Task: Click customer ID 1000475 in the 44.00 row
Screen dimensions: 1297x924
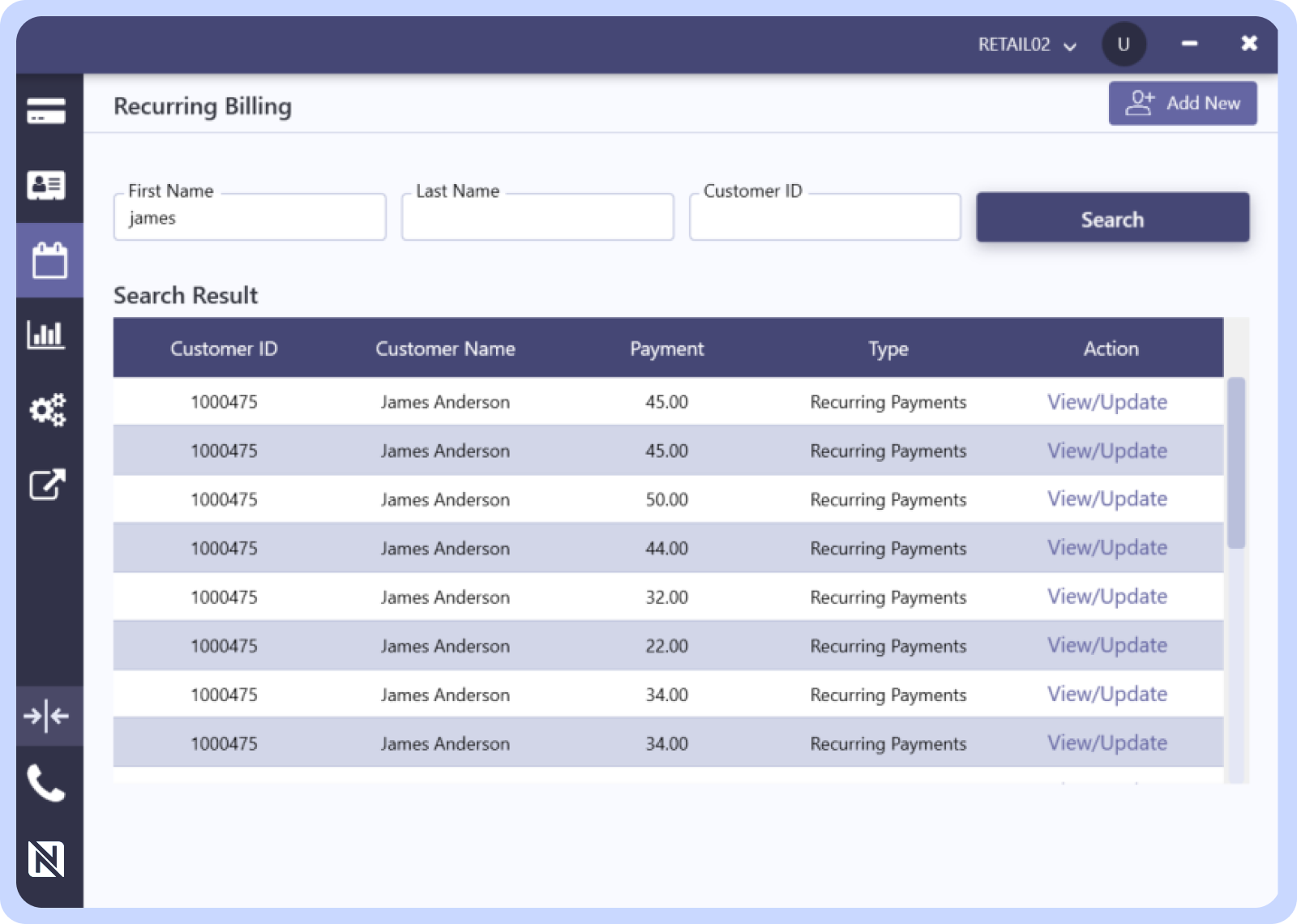Action: (x=224, y=548)
